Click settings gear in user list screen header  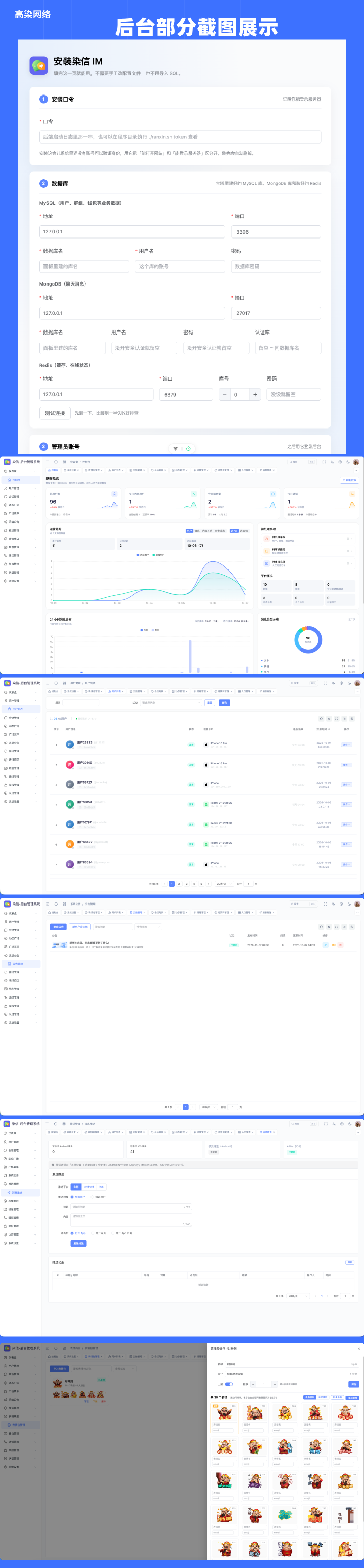point(341,683)
